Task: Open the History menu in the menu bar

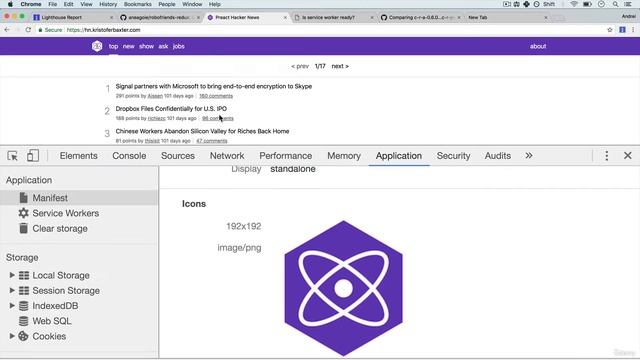Action: pos(108,4)
